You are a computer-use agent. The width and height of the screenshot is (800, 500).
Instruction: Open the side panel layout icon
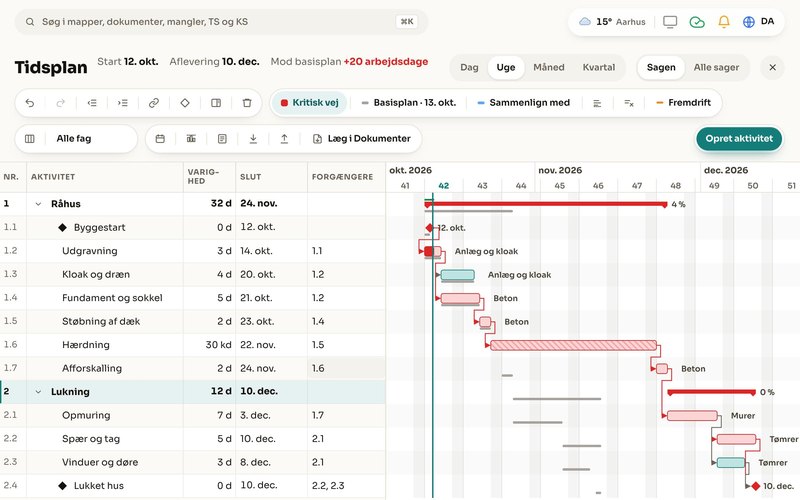[216, 103]
